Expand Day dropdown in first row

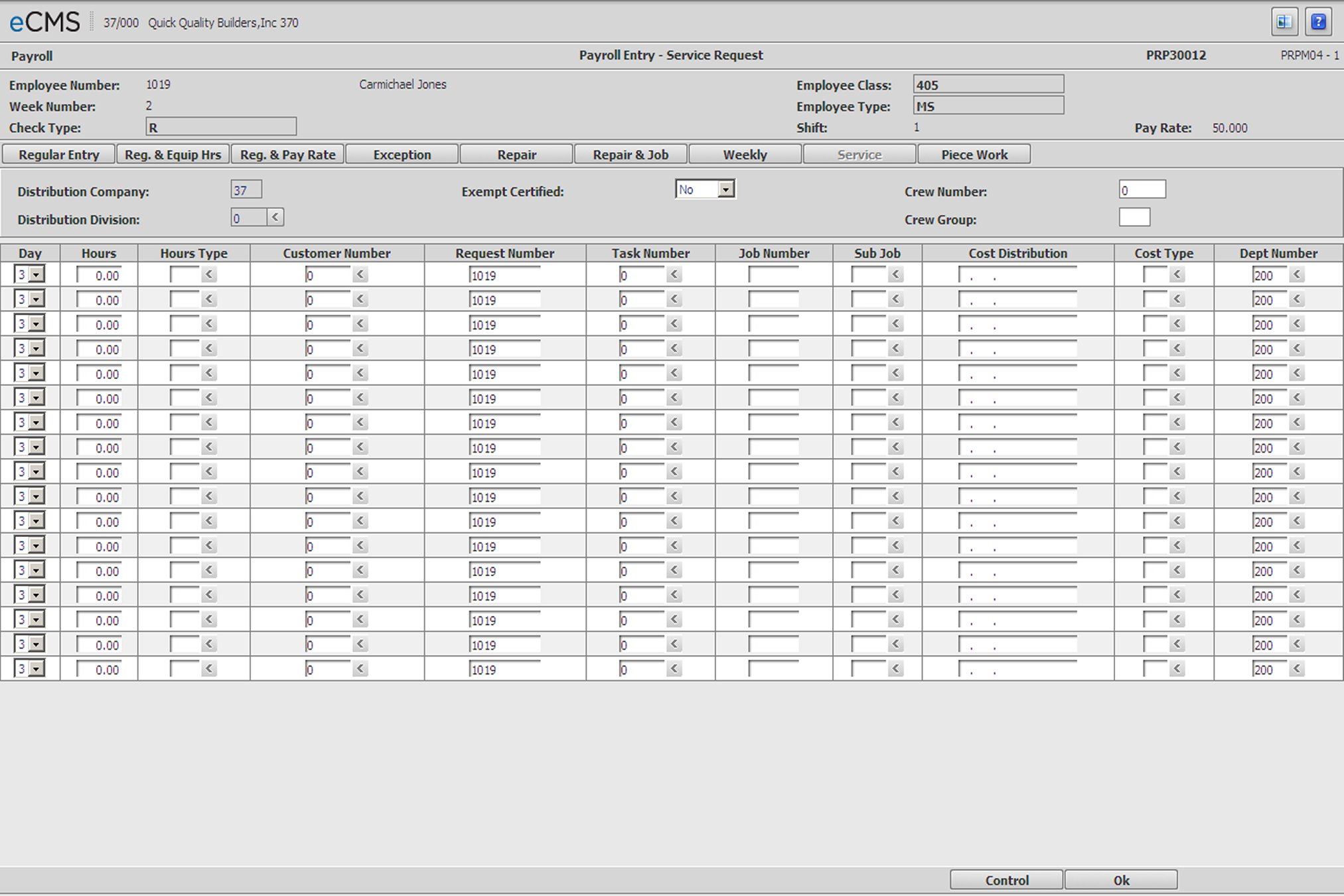tap(37, 275)
